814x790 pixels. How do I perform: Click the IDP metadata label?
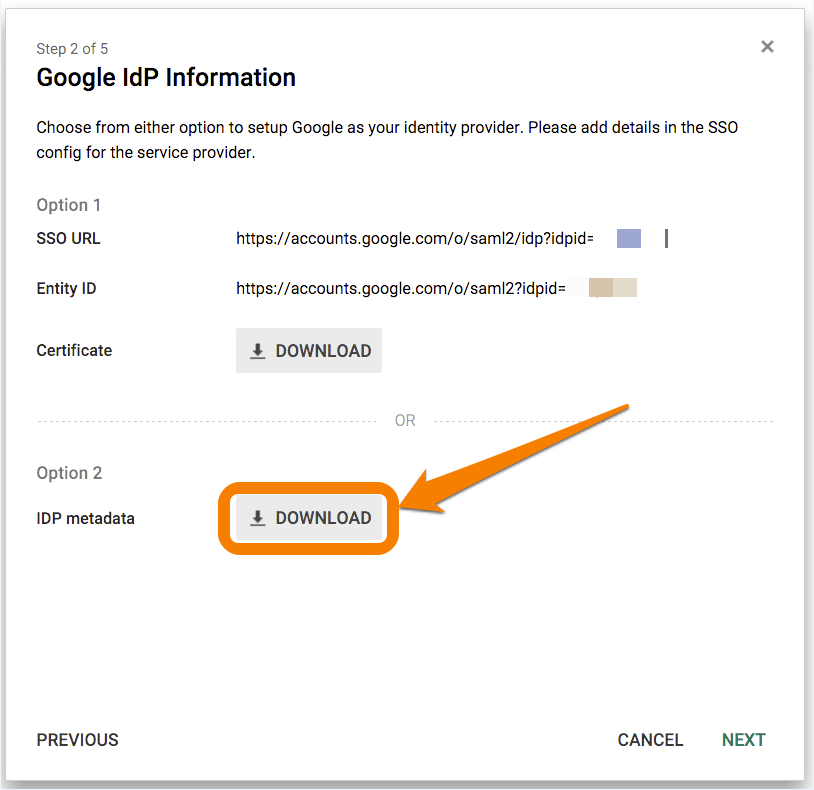(x=86, y=518)
